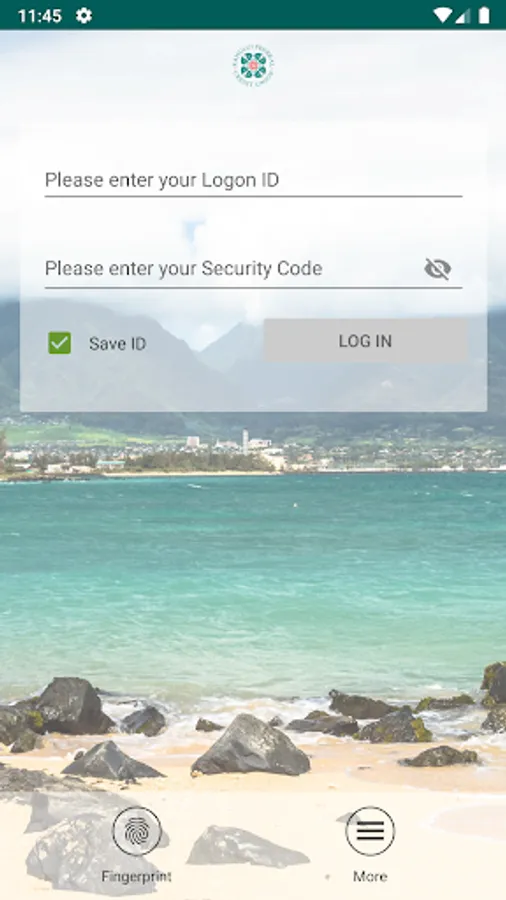This screenshot has width=506, height=900.
Task: Tap the Fingerprint label text
Action: [137, 876]
